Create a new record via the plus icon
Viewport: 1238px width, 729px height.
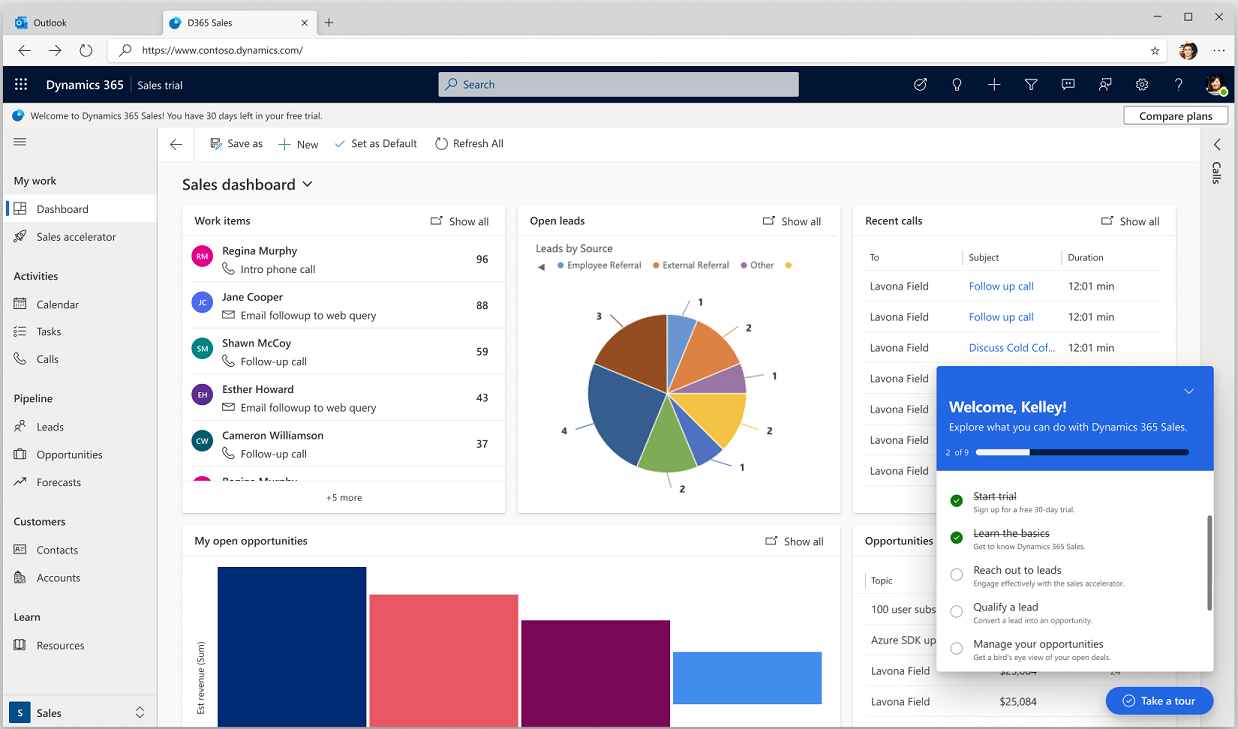click(x=994, y=84)
